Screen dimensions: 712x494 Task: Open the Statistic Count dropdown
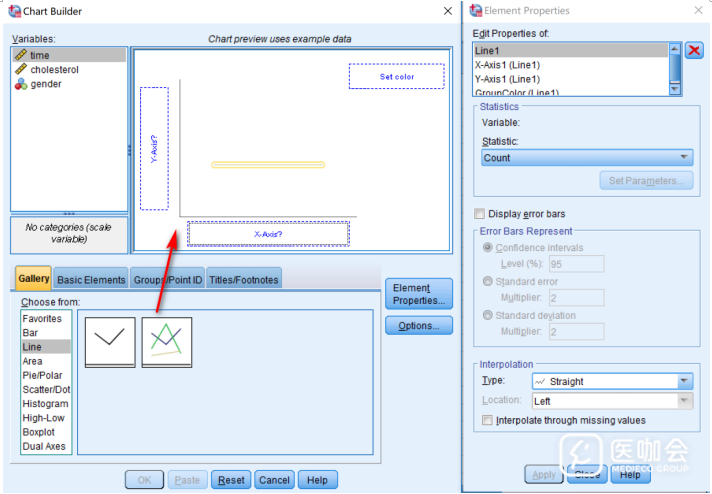[x=587, y=157]
